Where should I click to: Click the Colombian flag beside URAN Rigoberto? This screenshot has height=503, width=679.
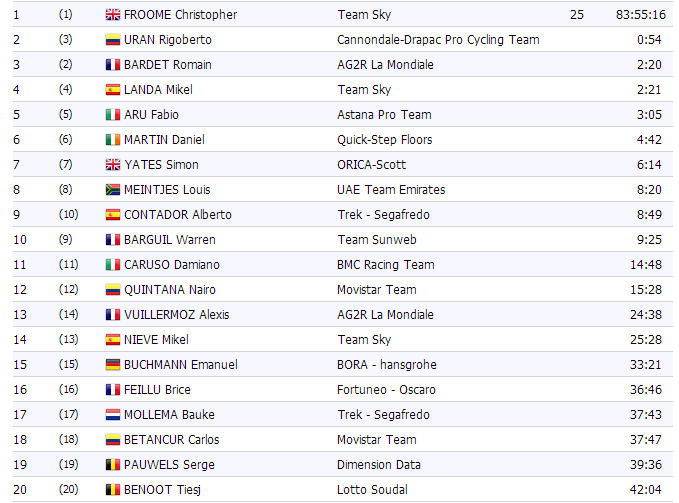point(113,40)
